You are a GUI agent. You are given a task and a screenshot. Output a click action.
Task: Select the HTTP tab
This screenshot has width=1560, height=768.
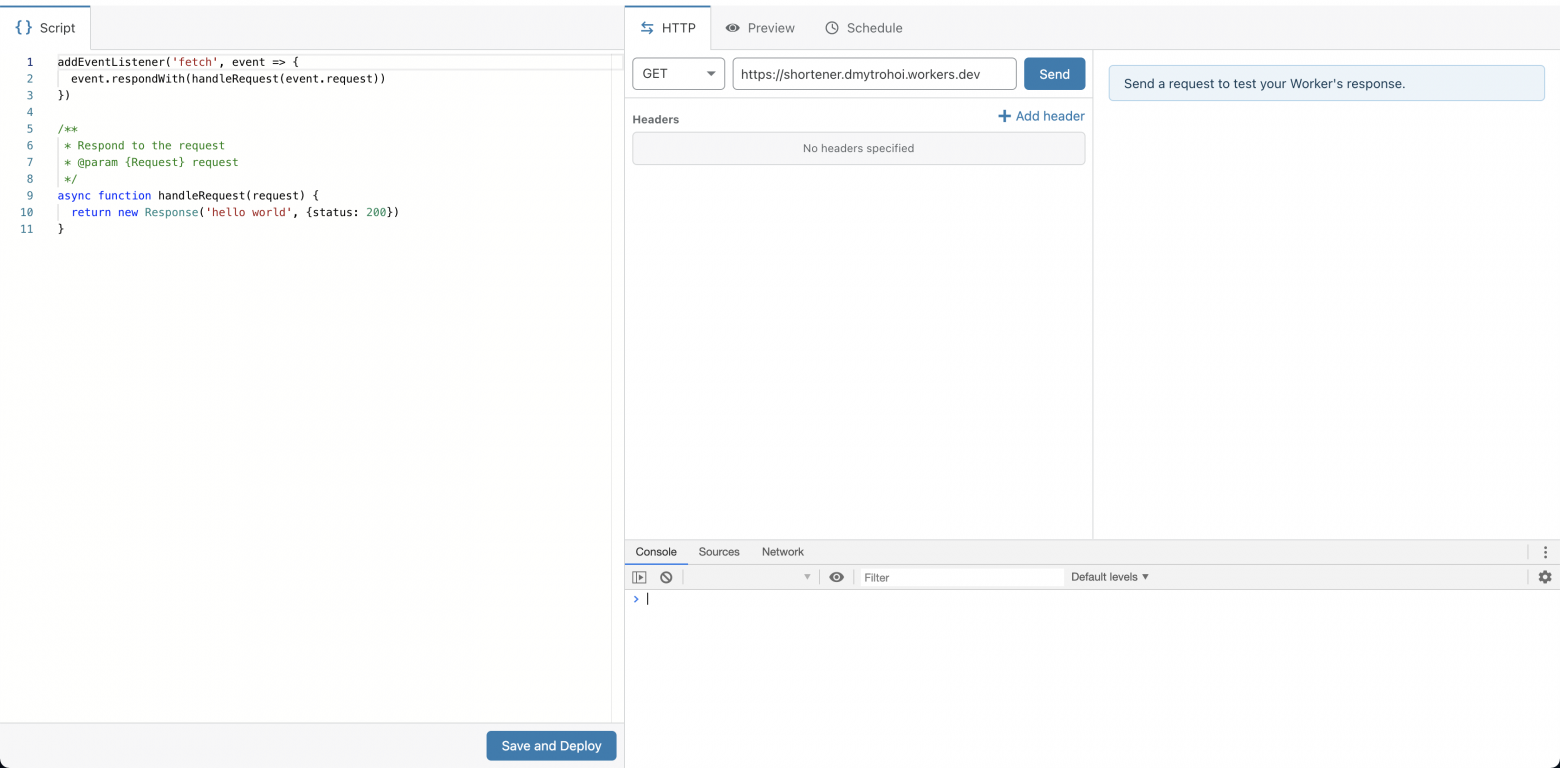pyautogui.click(x=668, y=28)
